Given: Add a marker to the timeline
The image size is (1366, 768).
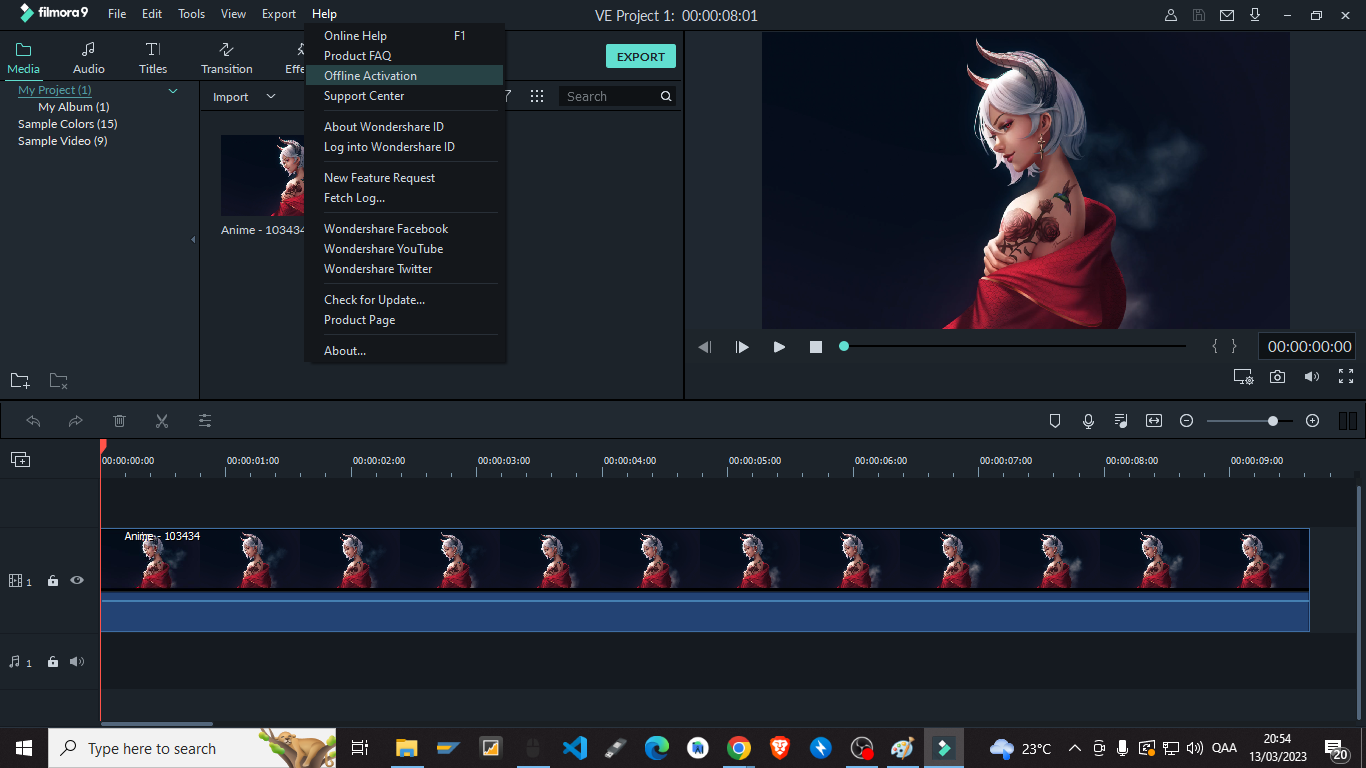Looking at the screenshot, I should click(x=1054, y=421).
